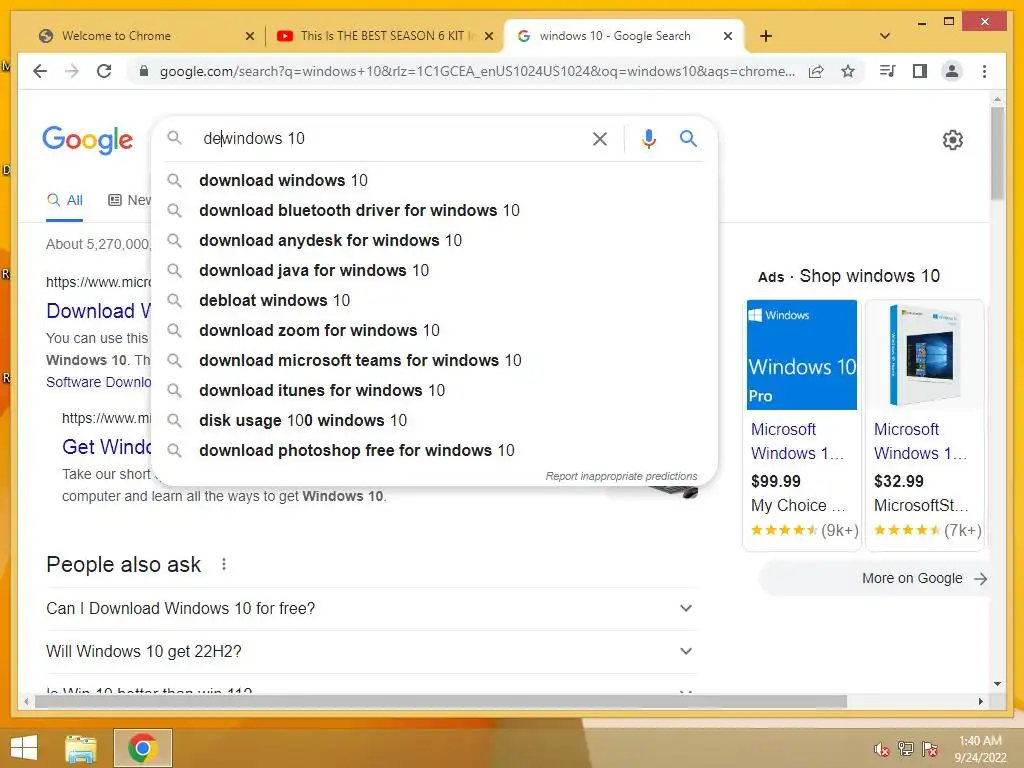The width and height of the screenshot is (1024, 768).
Task: Click 'Report inappropriate predictions' link
Action: [621, 476]
